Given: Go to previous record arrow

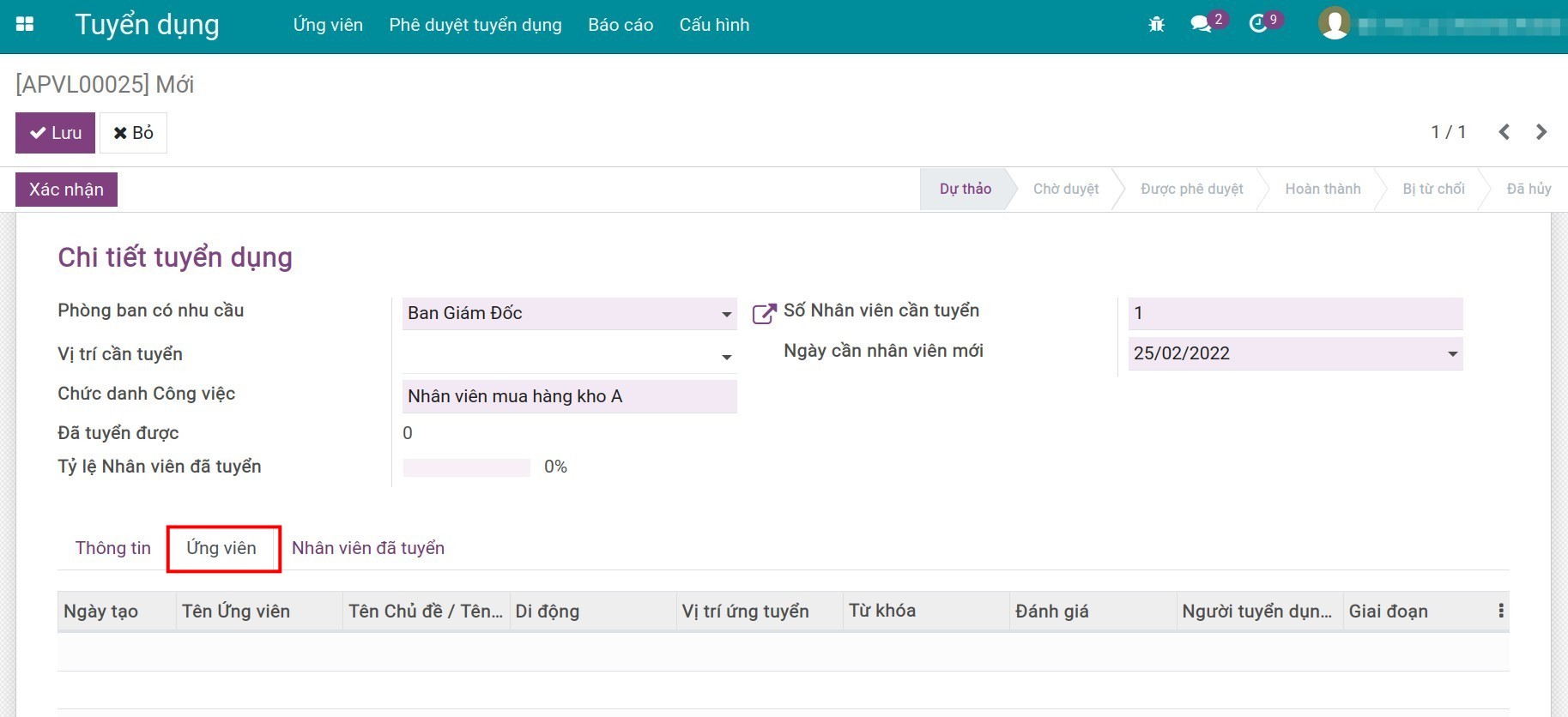Looking at the screenshot, I should tap(1504, 132).
